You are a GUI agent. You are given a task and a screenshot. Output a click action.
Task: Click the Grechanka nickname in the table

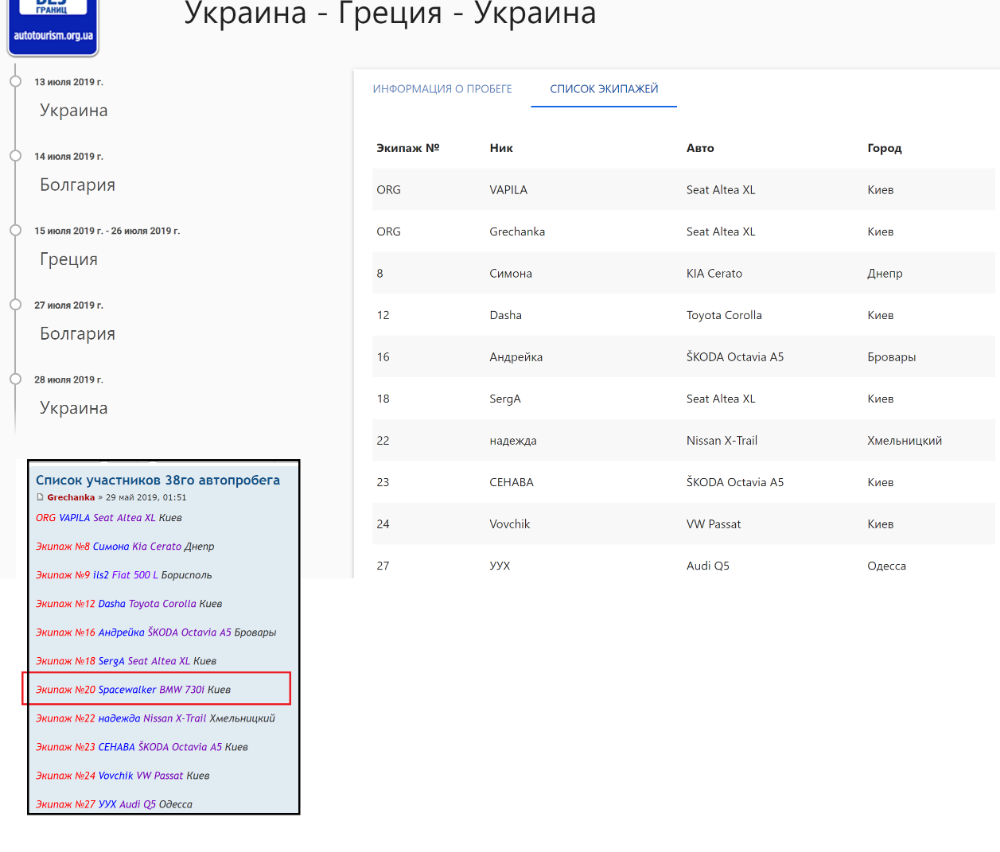[x=517, y=231]
